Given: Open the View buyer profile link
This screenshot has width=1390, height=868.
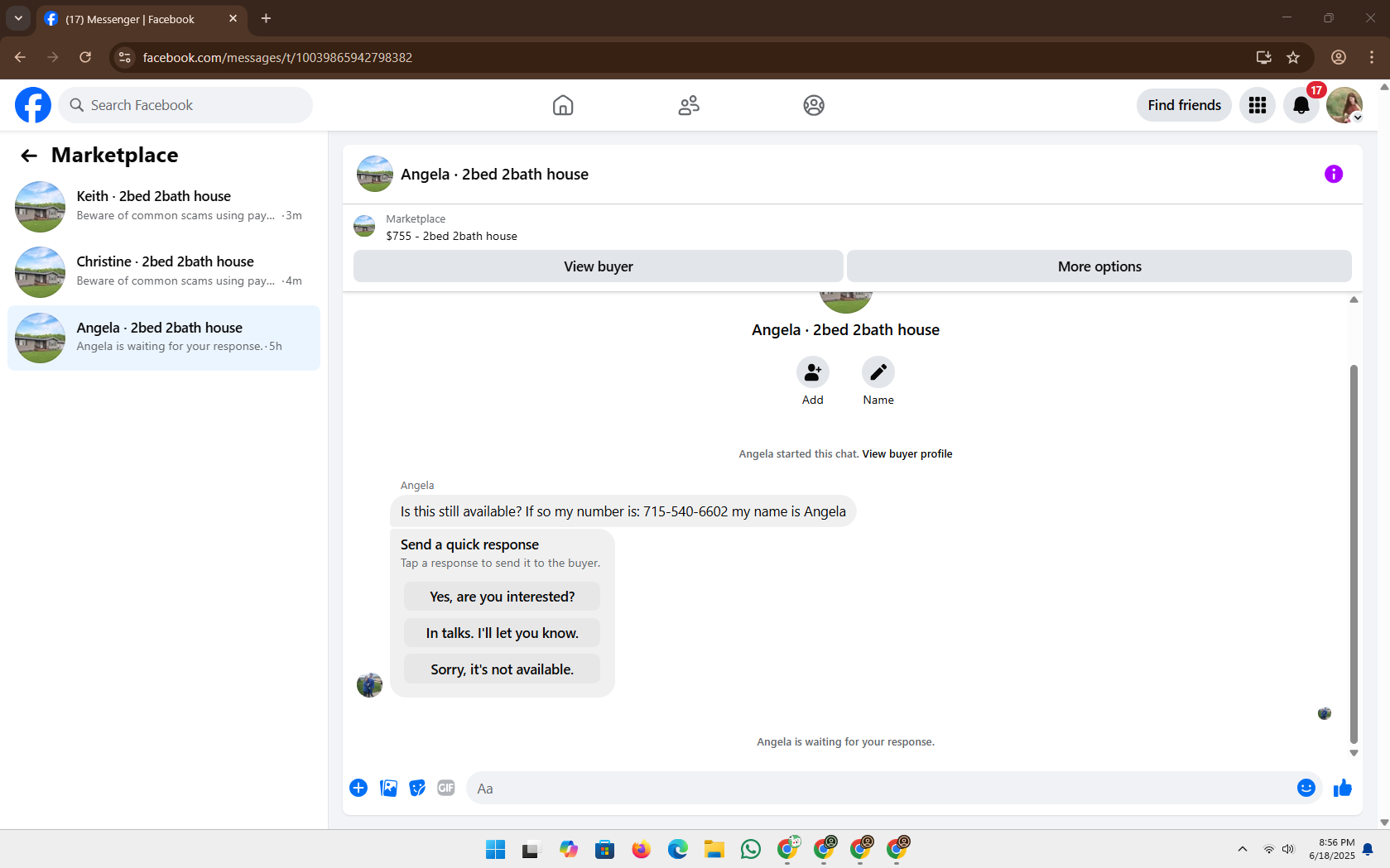Looking at the screenshot, I should tap(907, 454).
